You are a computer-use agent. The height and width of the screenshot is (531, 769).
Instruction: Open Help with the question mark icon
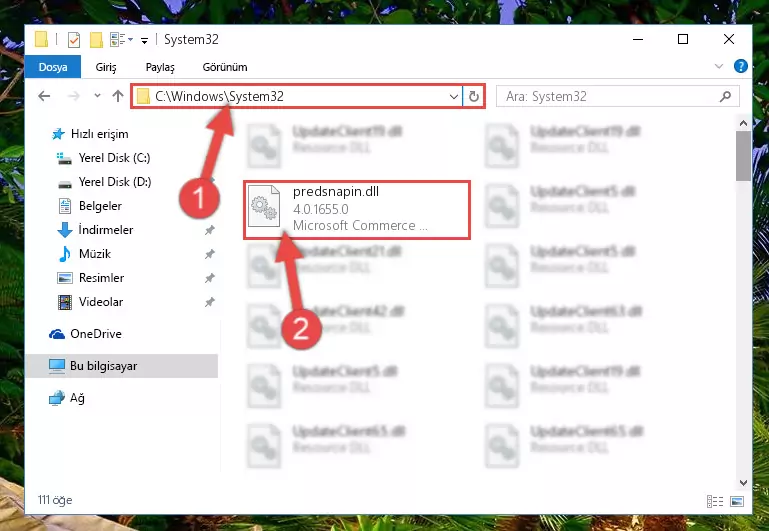click(x=741, y=66)
